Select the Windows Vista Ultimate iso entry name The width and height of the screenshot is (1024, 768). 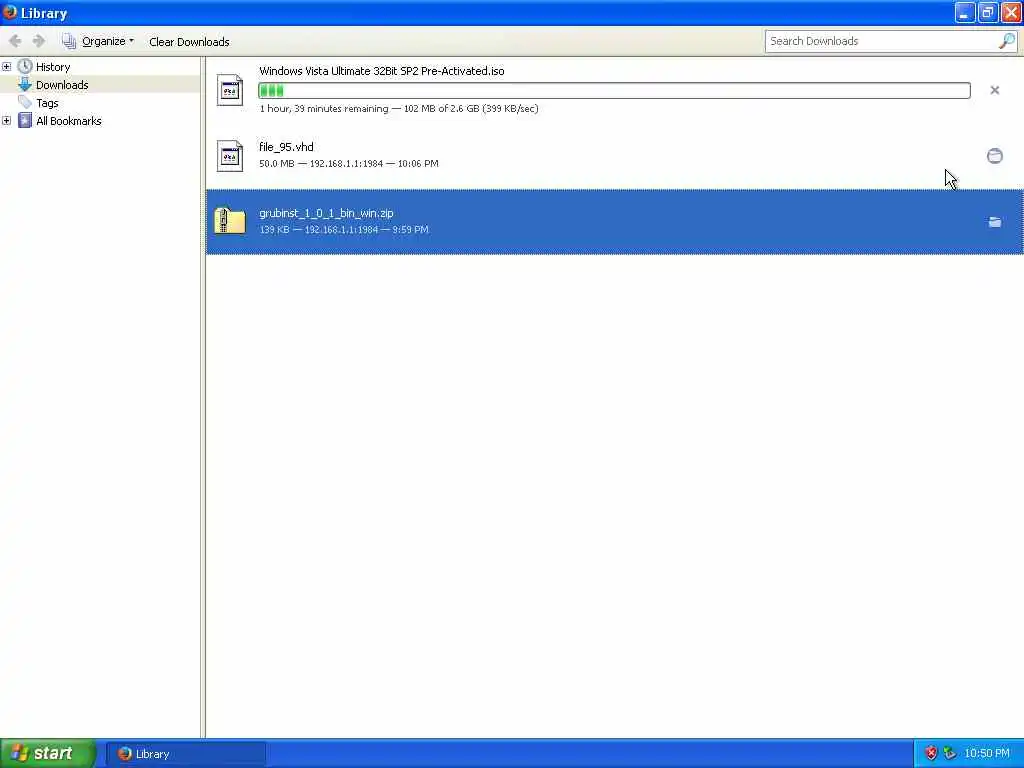tap(381, 71)
